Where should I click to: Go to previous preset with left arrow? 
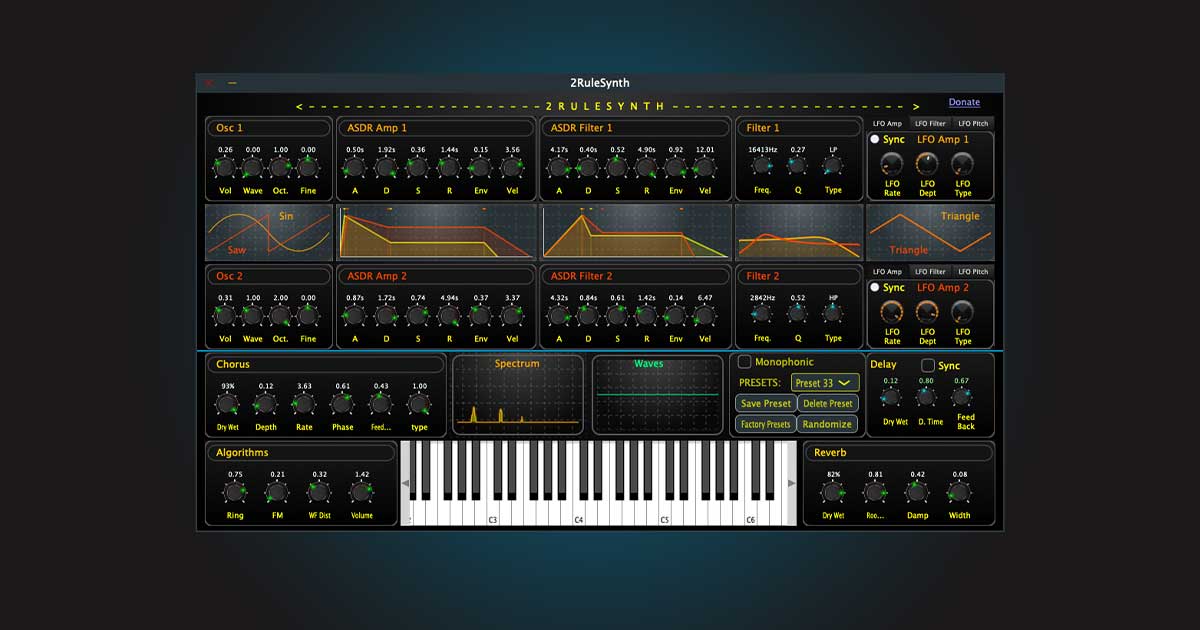(299, 107)
